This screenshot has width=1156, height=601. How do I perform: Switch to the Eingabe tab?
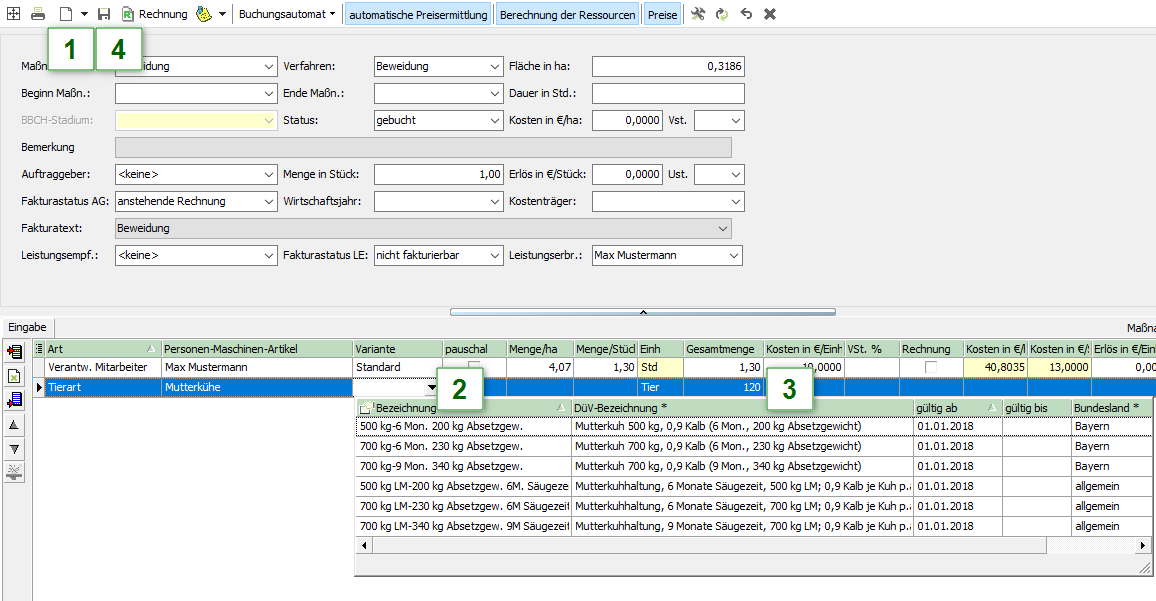point(28,327)
